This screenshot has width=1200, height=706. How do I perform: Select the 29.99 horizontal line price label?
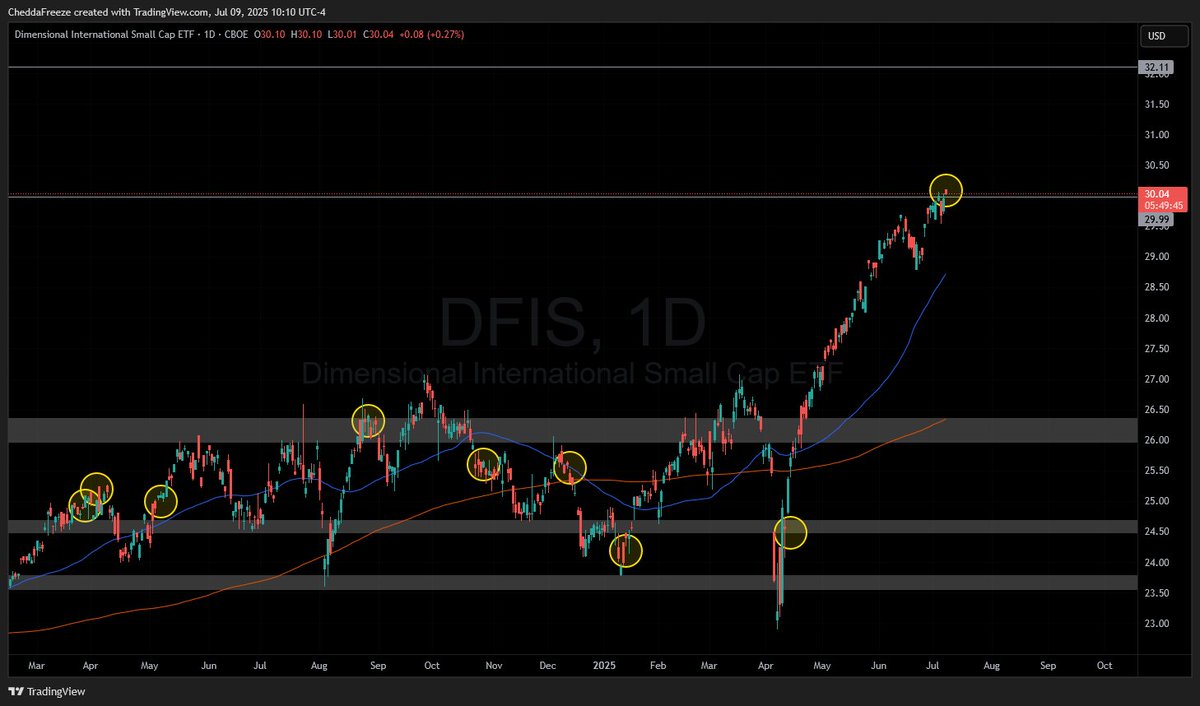[1156, 220]
